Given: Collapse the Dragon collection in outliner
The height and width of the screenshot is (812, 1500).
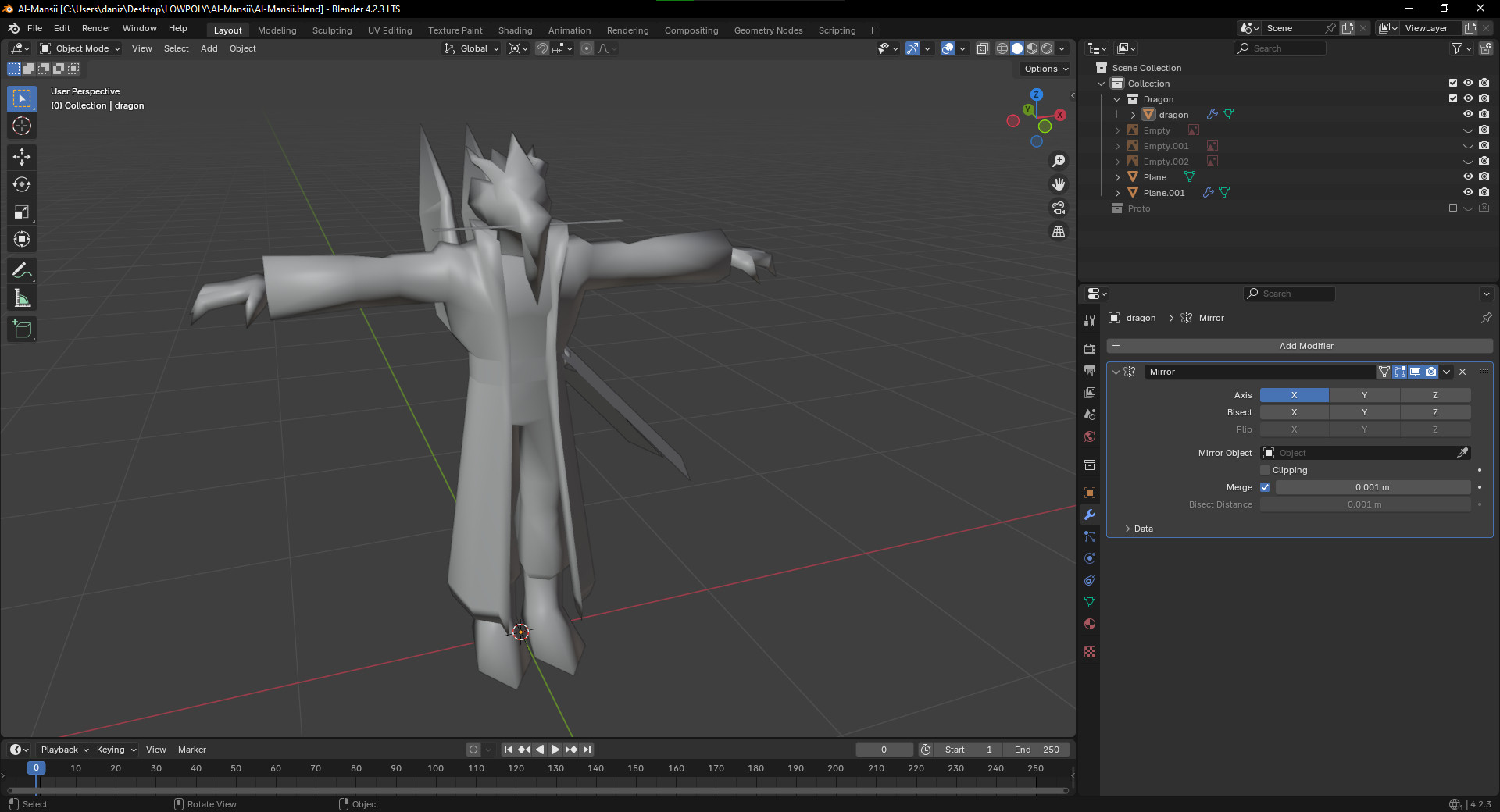Looking at the screenshot, I should [x=1117, y=99].
